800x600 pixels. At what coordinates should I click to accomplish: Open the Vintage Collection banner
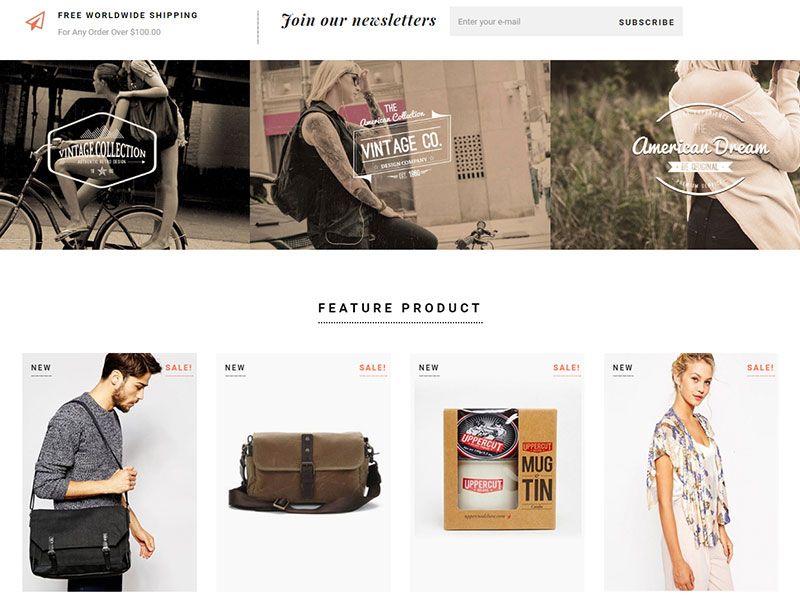point(125,155)
